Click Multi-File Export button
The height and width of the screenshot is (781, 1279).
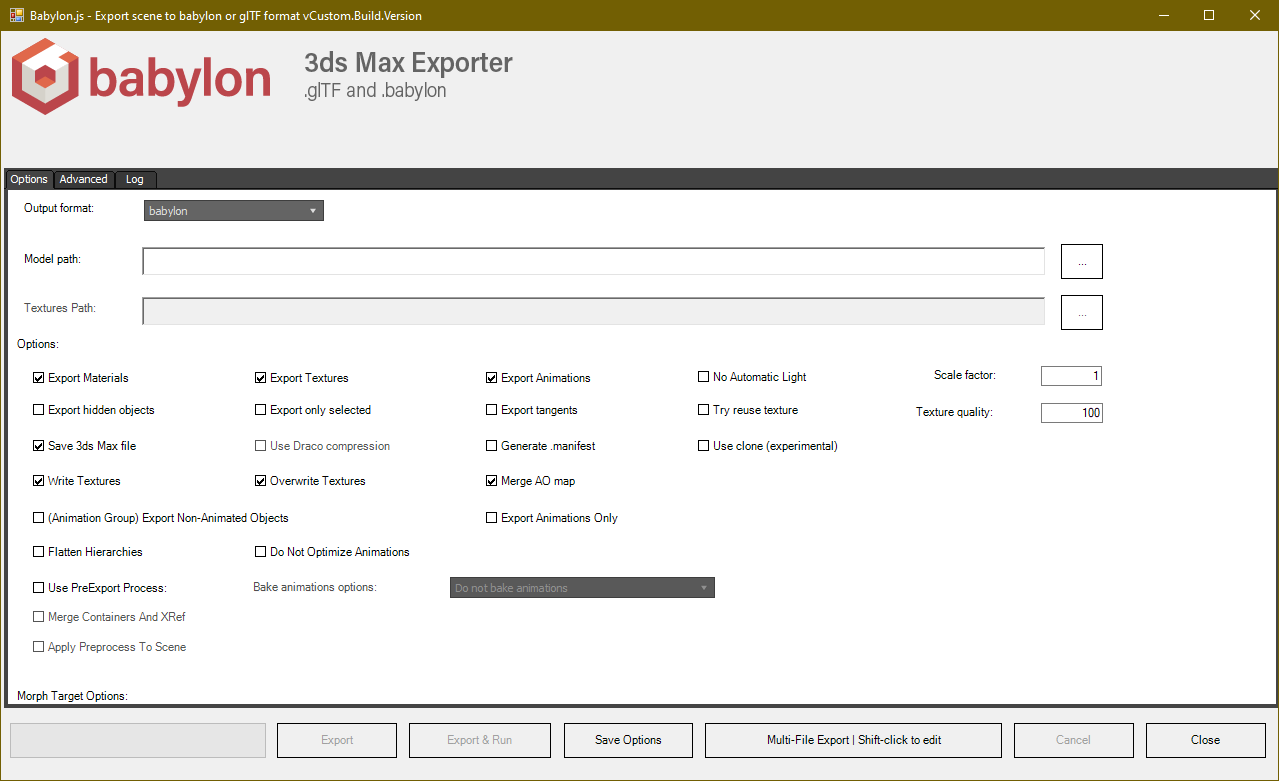(x=852, y=740)
